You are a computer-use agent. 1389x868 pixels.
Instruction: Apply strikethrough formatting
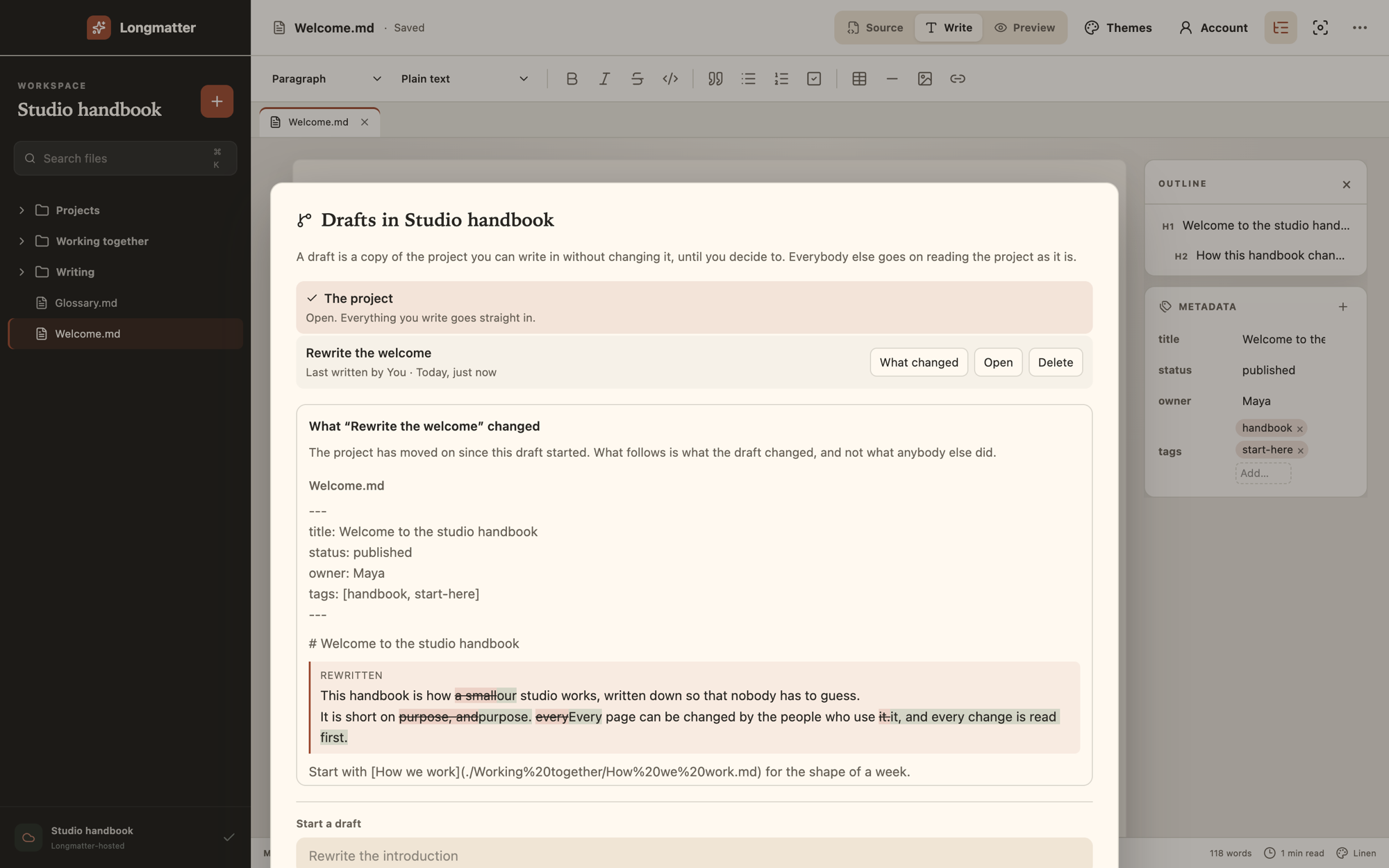click(x=637, y=78)
